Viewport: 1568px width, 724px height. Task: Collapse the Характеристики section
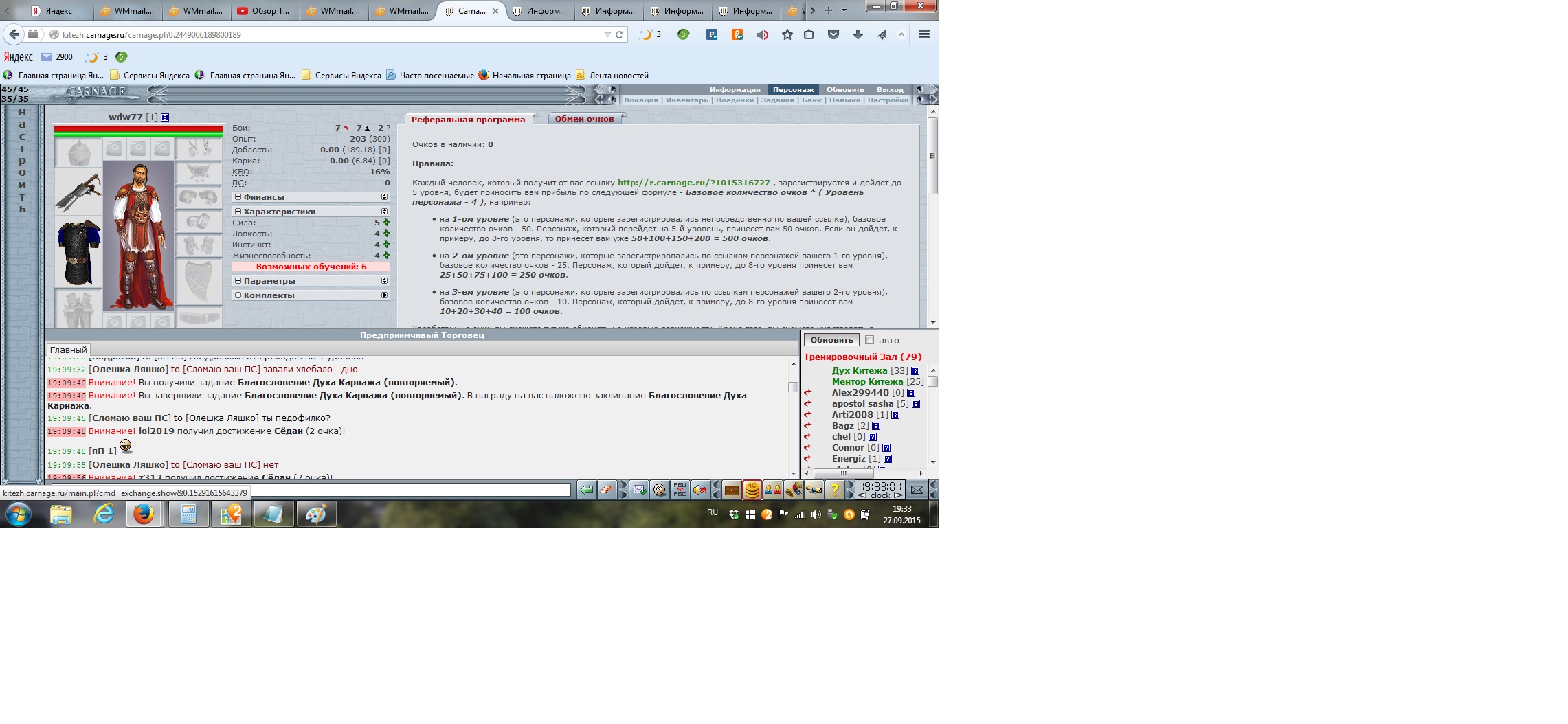[238, 212]
